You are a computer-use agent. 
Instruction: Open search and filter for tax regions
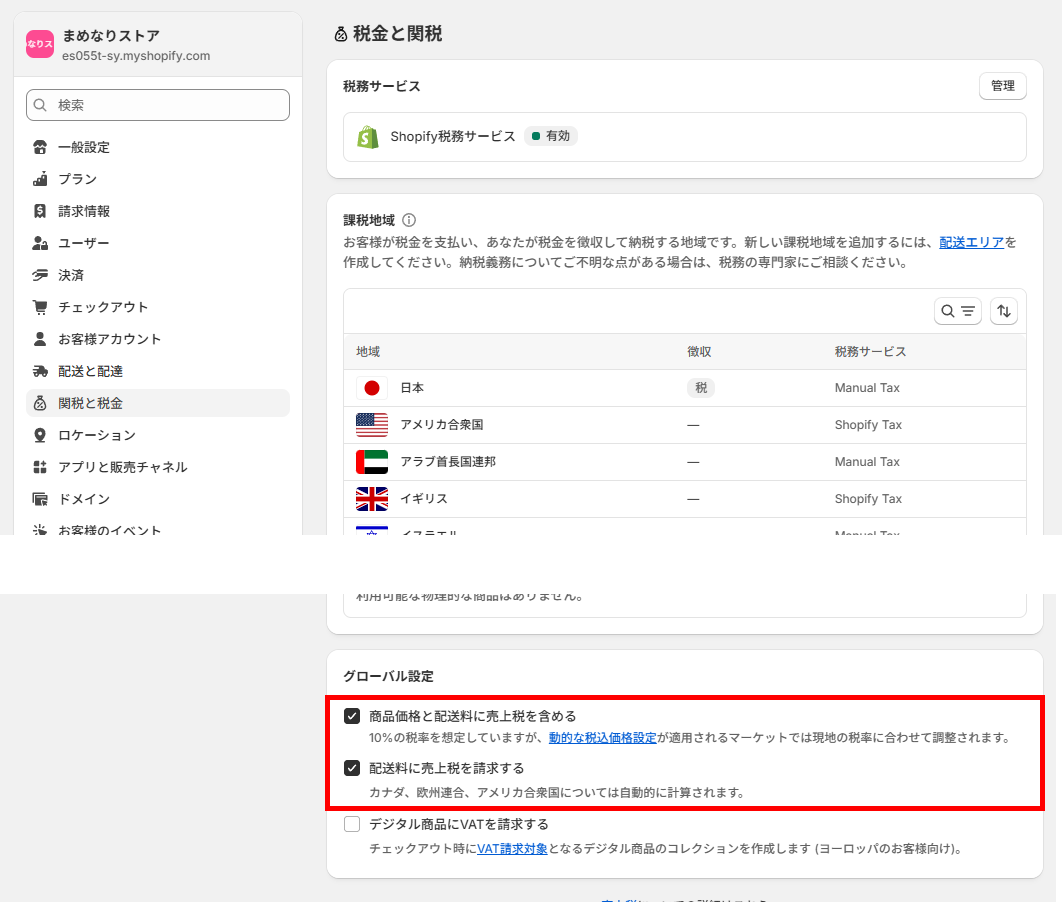(x=957, y=311)
